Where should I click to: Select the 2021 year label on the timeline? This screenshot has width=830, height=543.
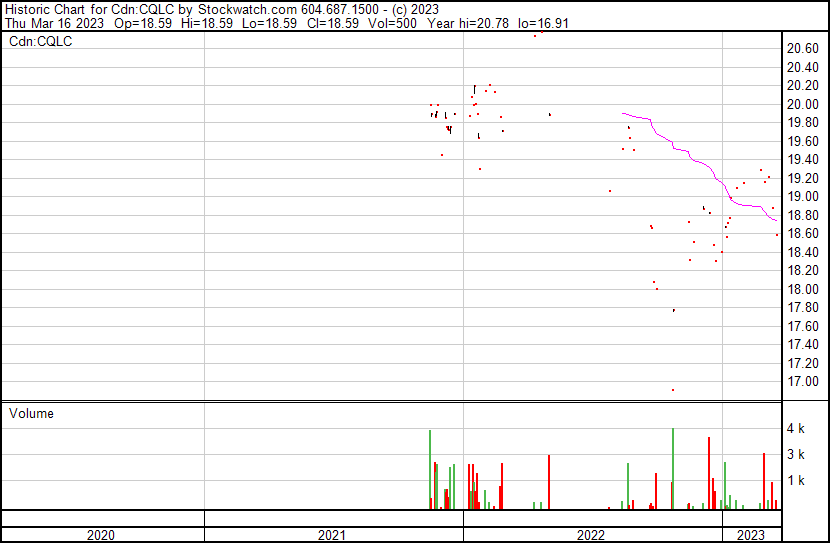(333, 535)
